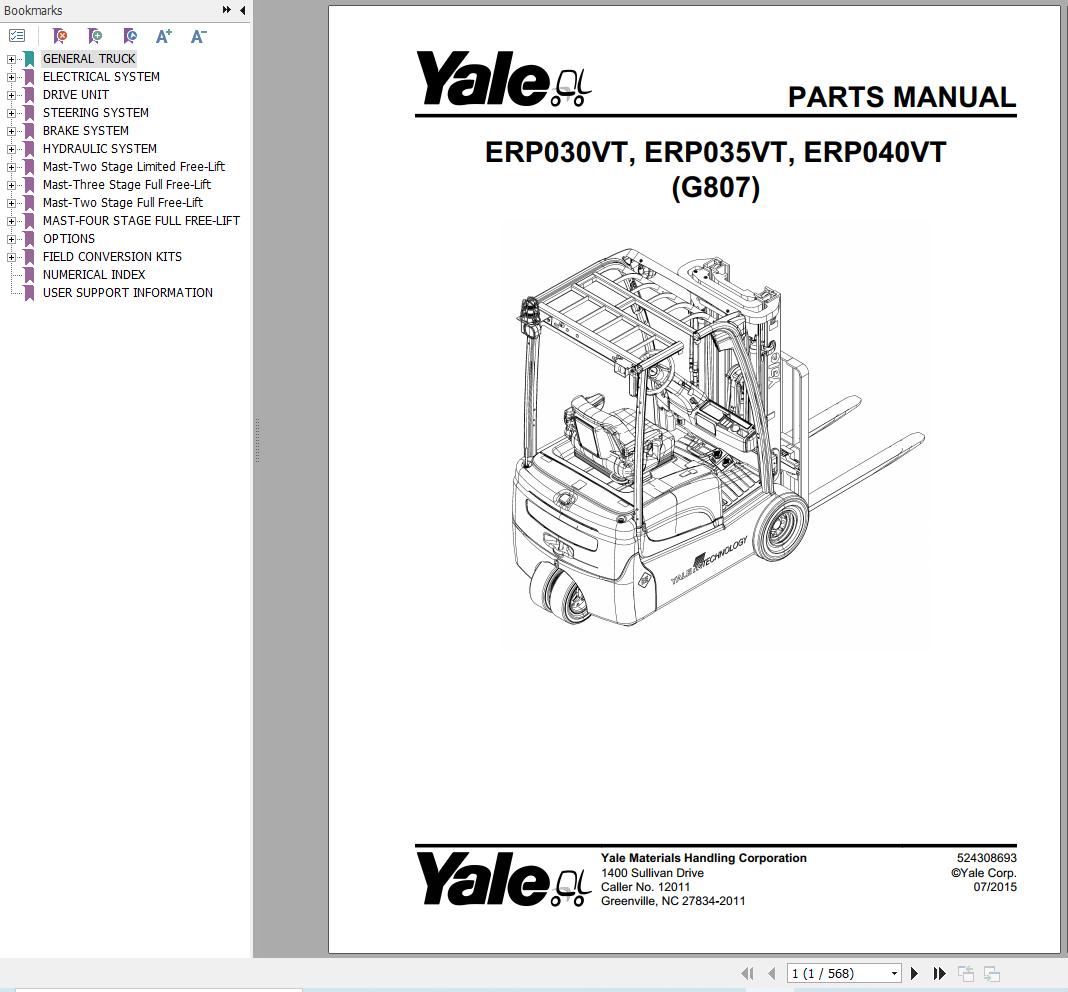1068x992 pixels.
Task: Click the A+ icon to enlarge bookmark text
Action: pos(163,35)
